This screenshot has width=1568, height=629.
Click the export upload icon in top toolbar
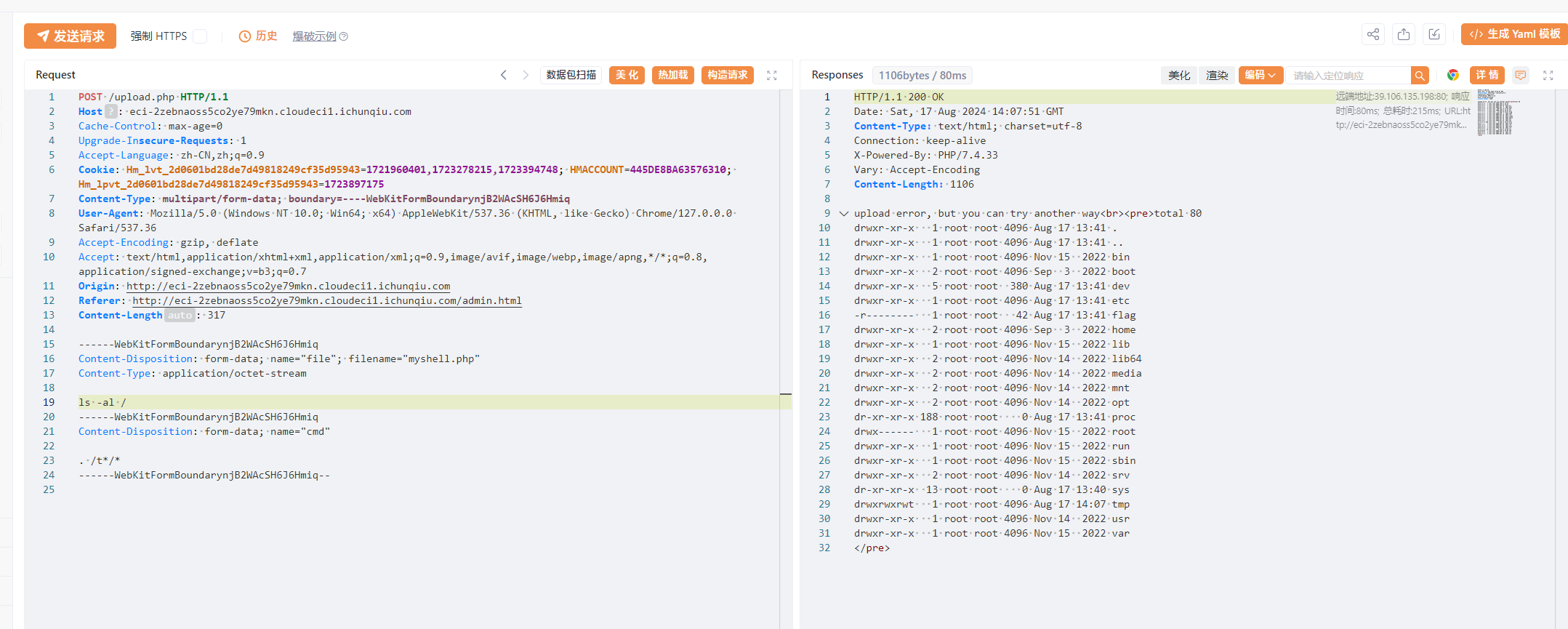[1404, 34]
